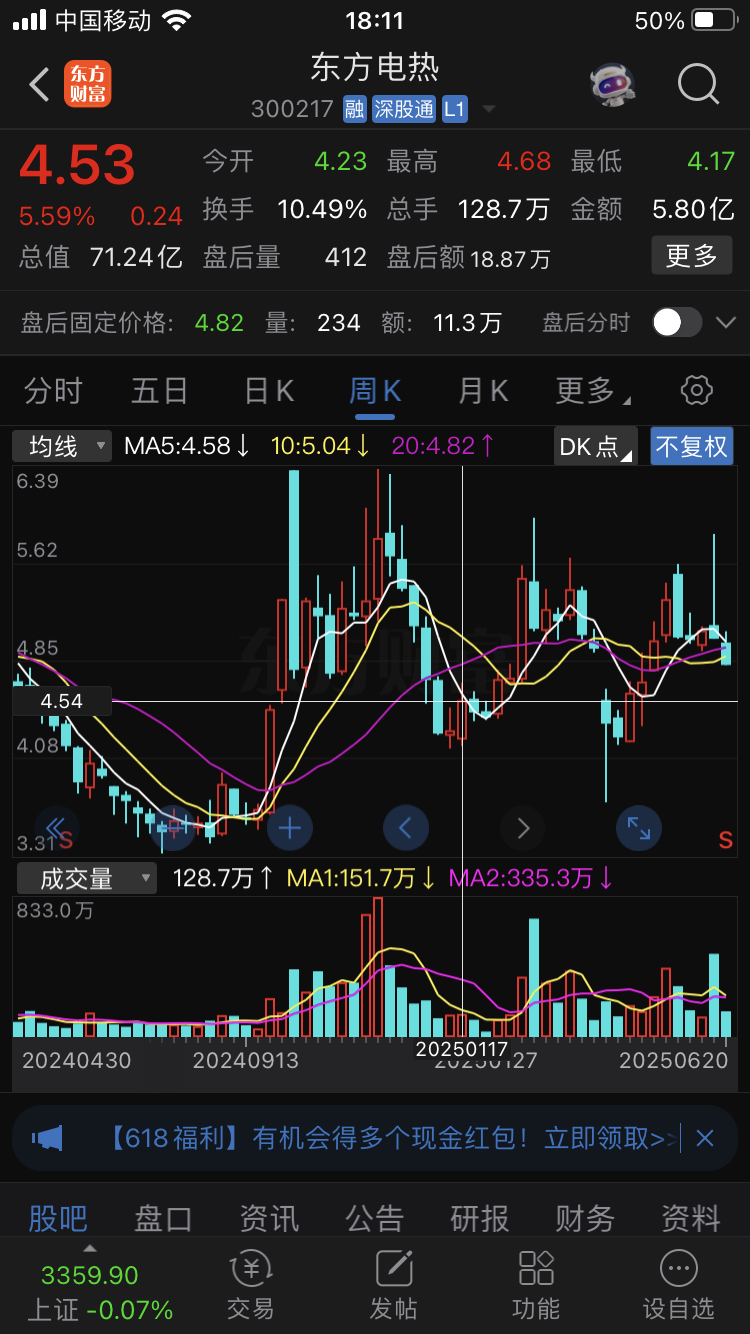Zoom in chart with plus button
This screenshot has width=750, height=1334.
(x=290, y=827)
